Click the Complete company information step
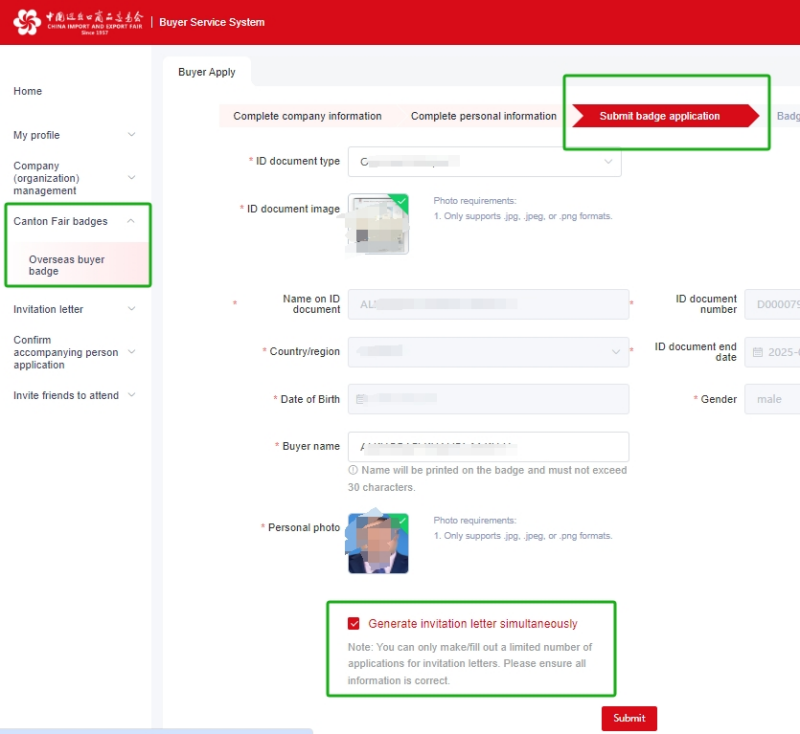800x734 pixels. tap(307, 116)
